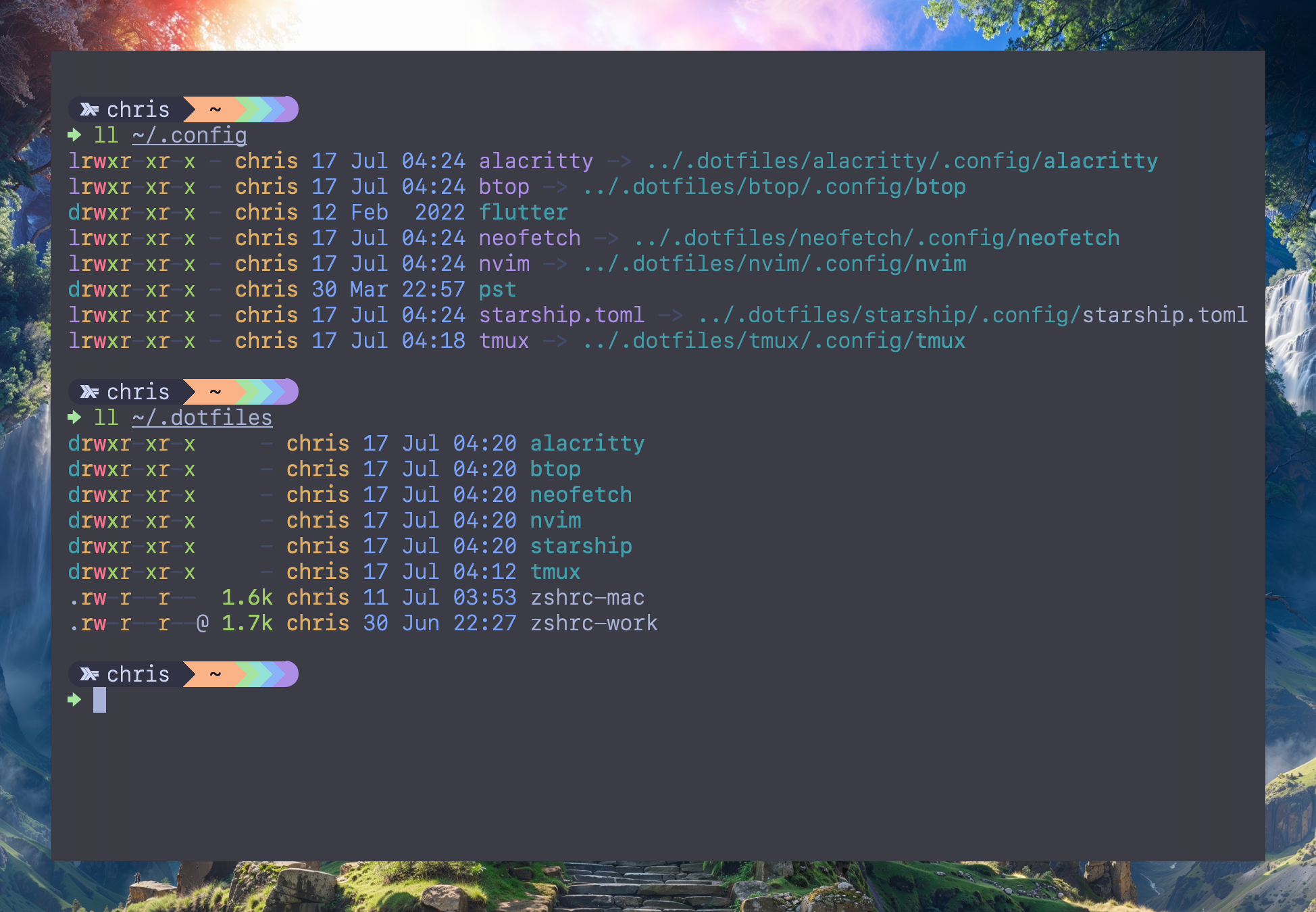Image resolution: width=1316 pixels, height=912 pixels.
Task: Click the '@' extended attribute marker on zshrc-work
Action: coord(202,624)
